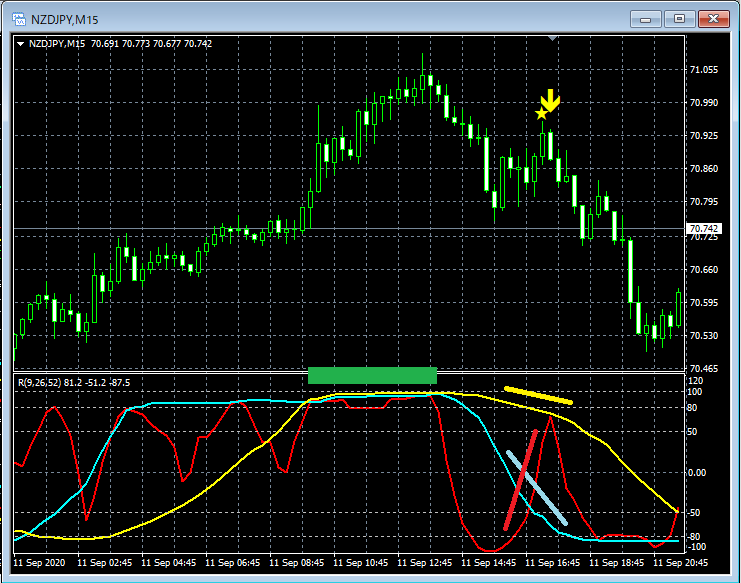The image size is (741, 583).
Task: Click the 70.660 price scale value
Action: pos(704,270)
